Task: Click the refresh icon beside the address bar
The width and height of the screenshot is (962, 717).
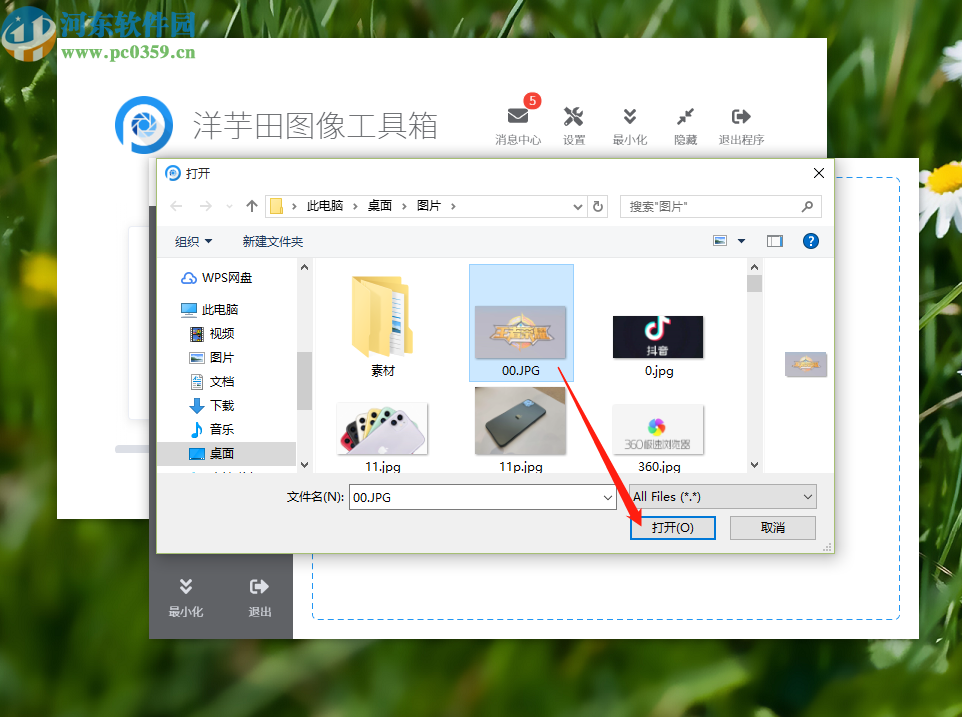Action: pos(597,206)
